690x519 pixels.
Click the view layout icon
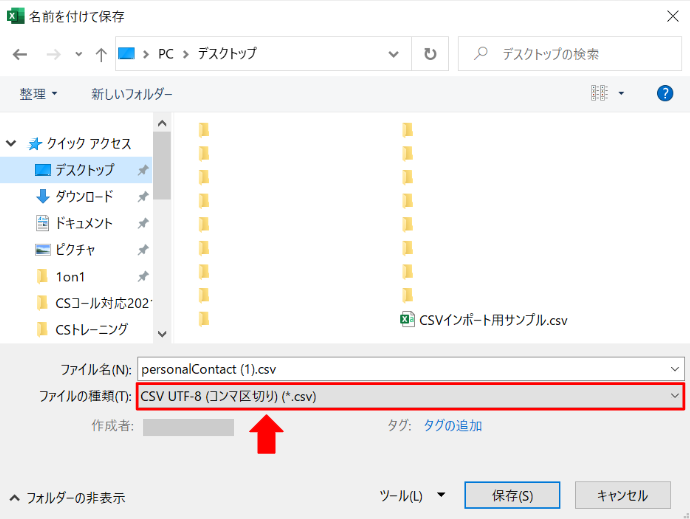coord(599,93)
